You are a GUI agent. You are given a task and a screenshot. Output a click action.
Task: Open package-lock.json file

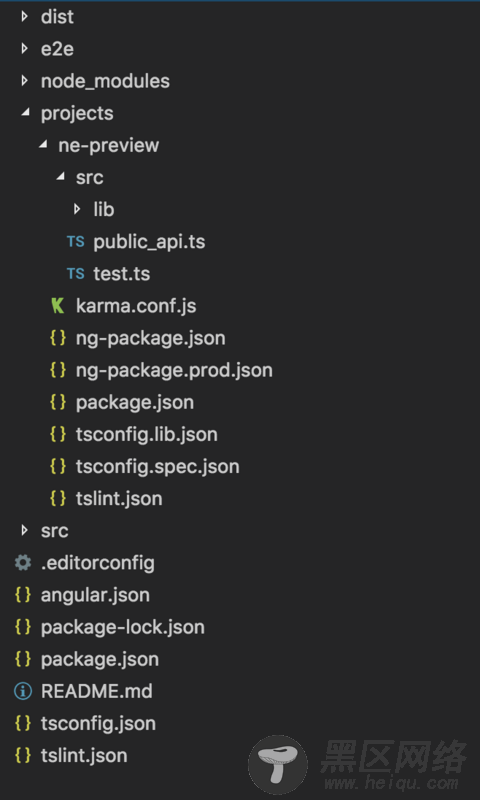[122, 627]
